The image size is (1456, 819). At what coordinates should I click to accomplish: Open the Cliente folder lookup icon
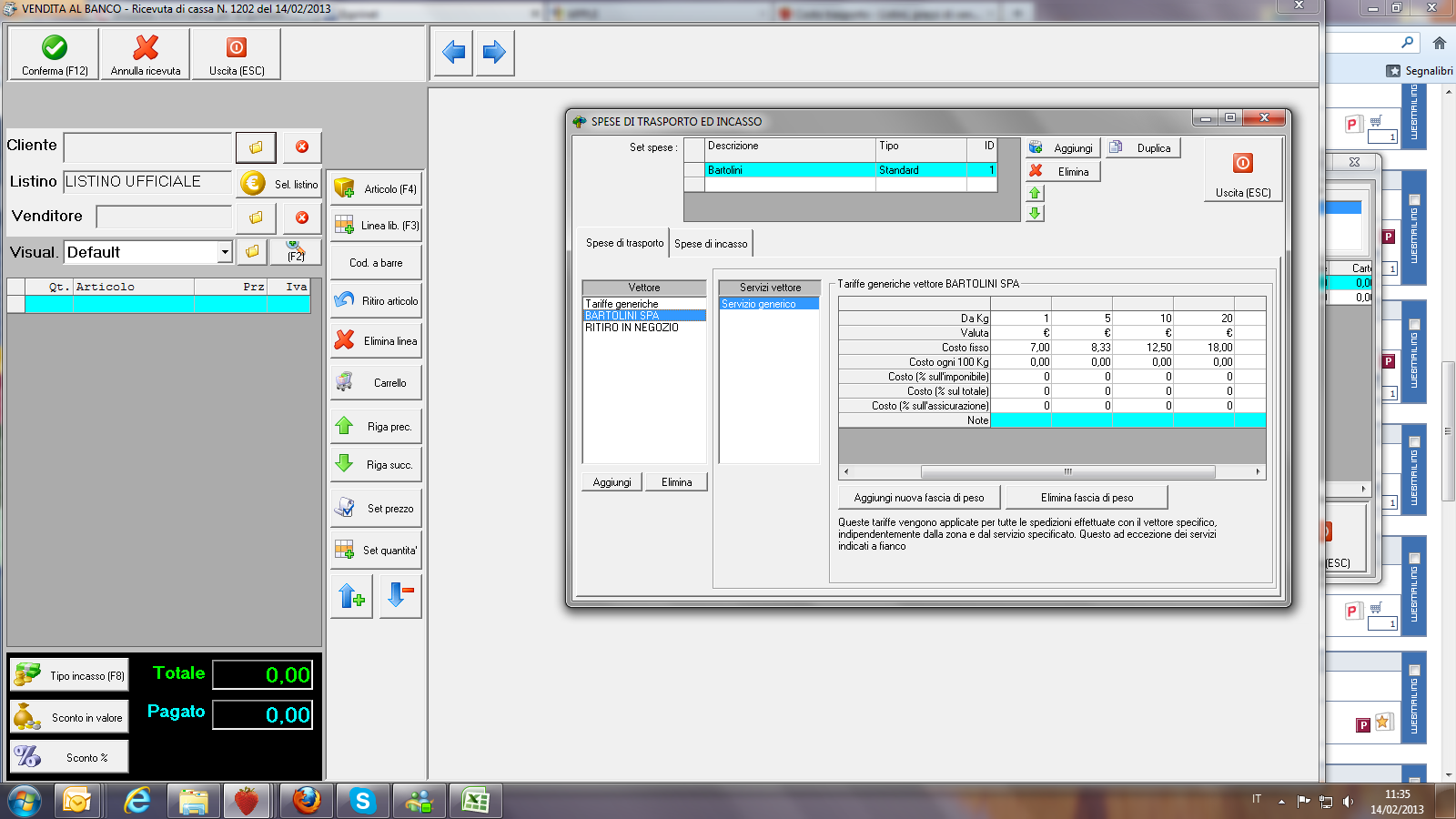256,147
